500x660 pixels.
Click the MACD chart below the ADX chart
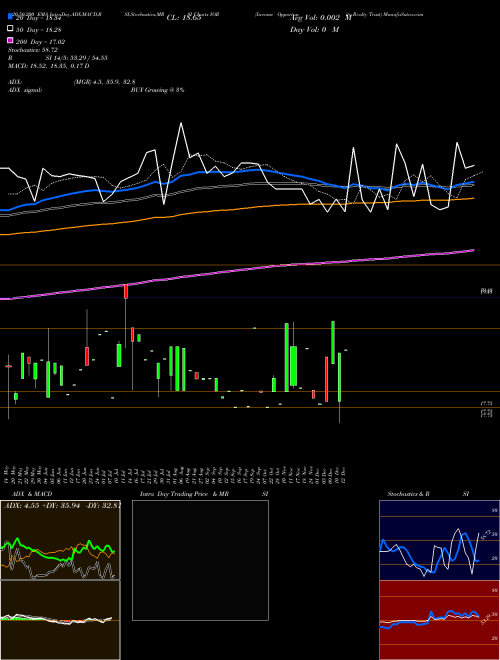tap(60, 620)
